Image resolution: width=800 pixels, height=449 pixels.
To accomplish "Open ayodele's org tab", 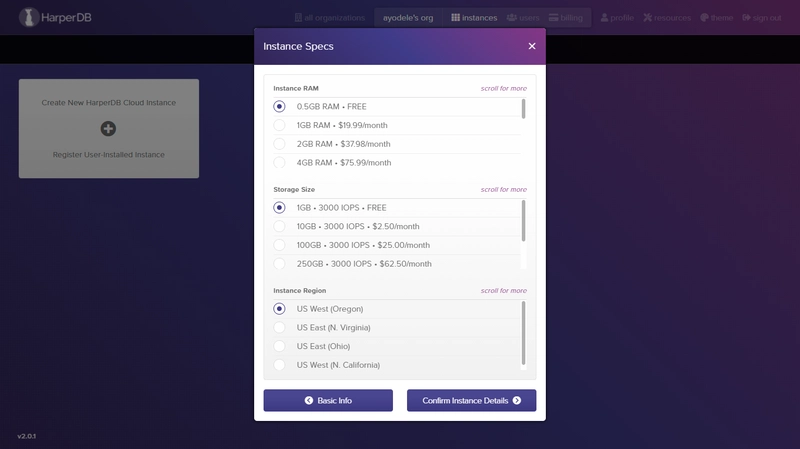I will (408, 18).
